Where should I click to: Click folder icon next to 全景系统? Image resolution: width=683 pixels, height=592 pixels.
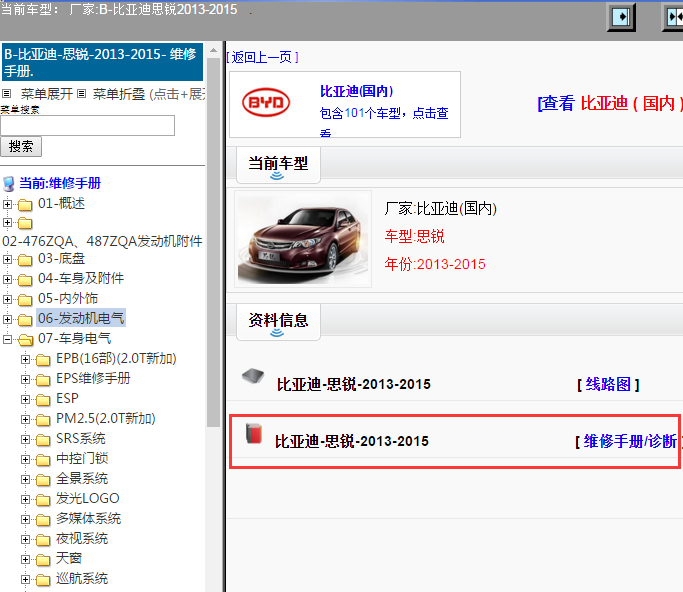click(x=43, y=480)
